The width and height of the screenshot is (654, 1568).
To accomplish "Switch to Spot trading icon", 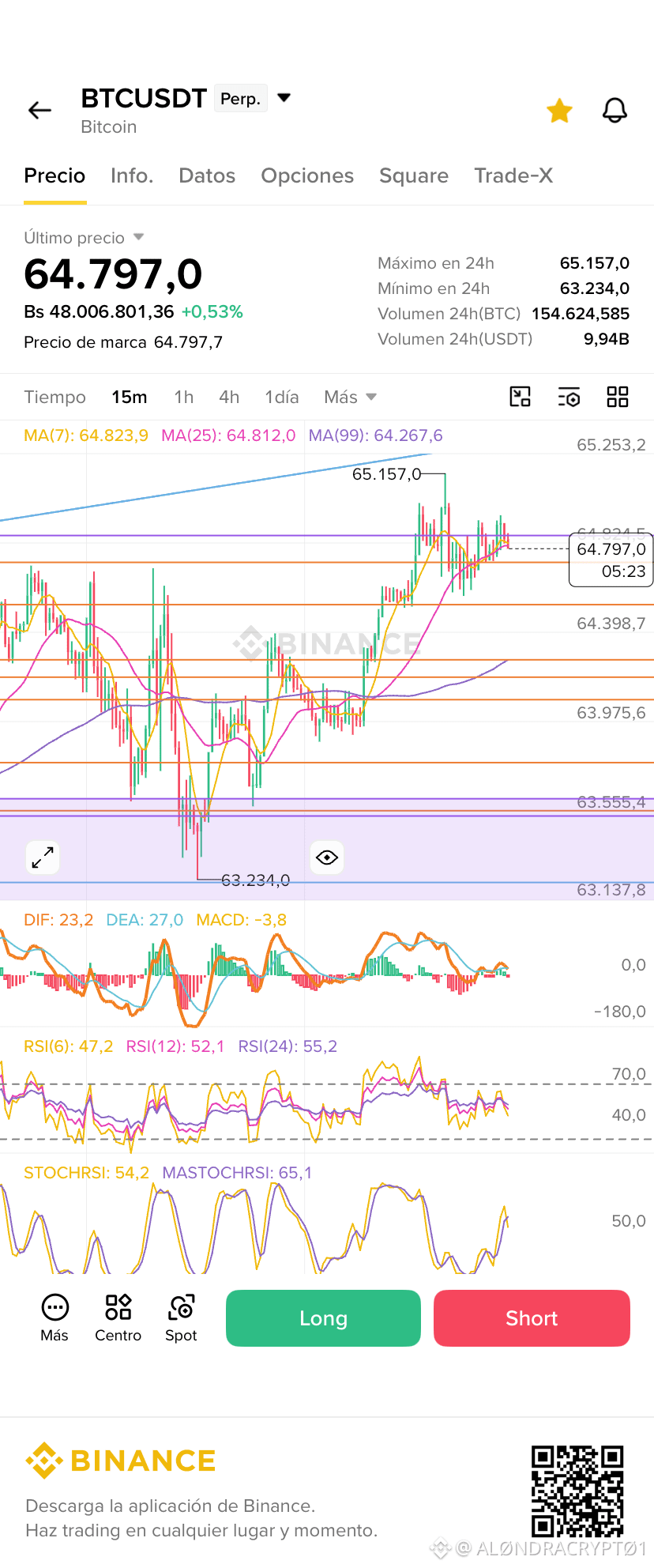I will pyautogui.click(x=181, y=1318).
